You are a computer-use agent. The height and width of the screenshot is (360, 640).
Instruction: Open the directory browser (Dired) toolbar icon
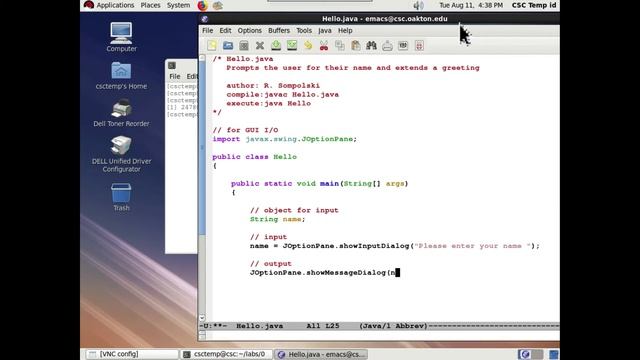pos(244,46)
